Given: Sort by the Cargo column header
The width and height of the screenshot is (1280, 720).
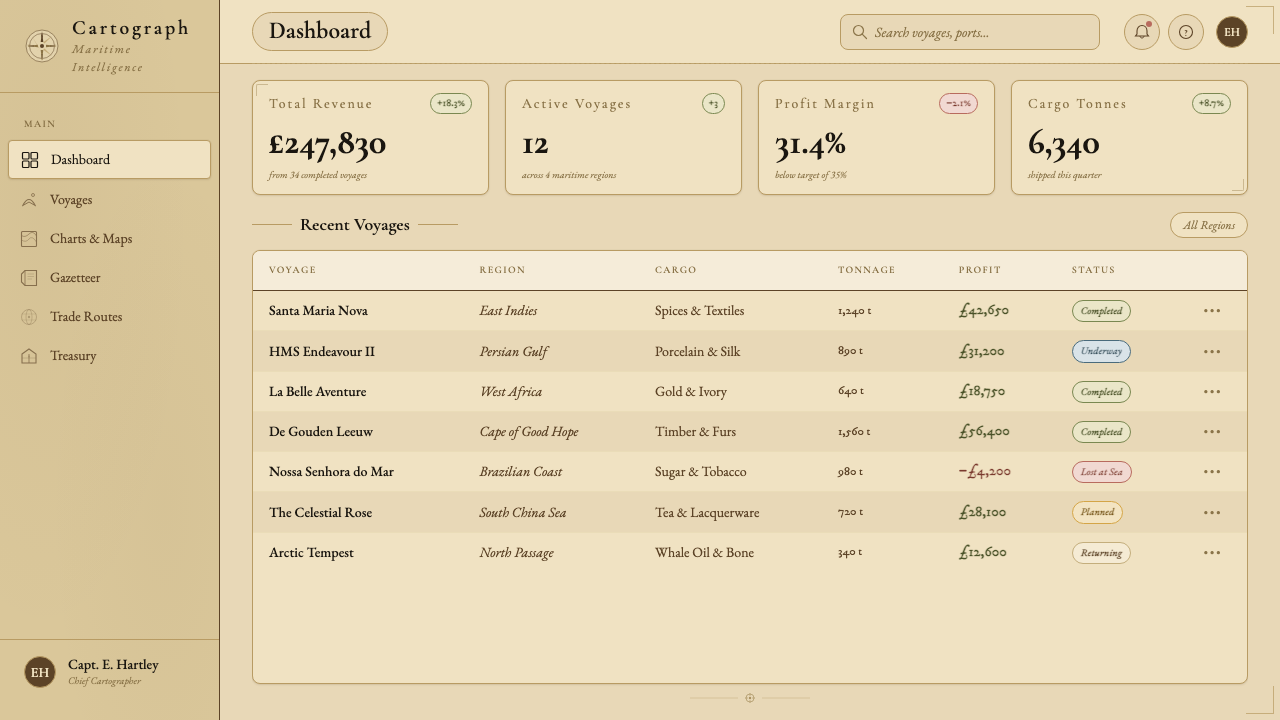Looking at the screenshot, I should (675, 270).
